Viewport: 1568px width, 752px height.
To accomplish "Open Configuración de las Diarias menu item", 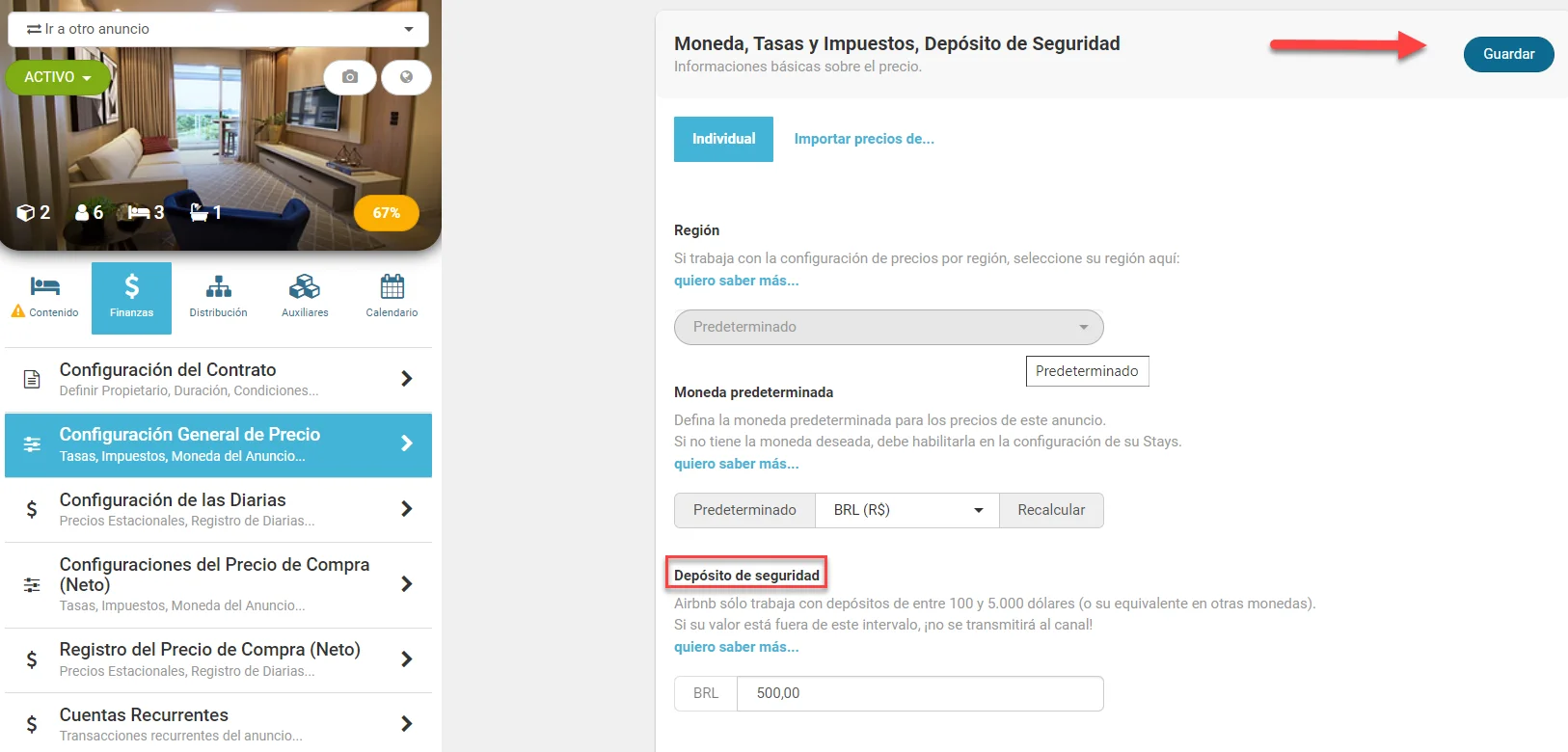I will point(218,509).
